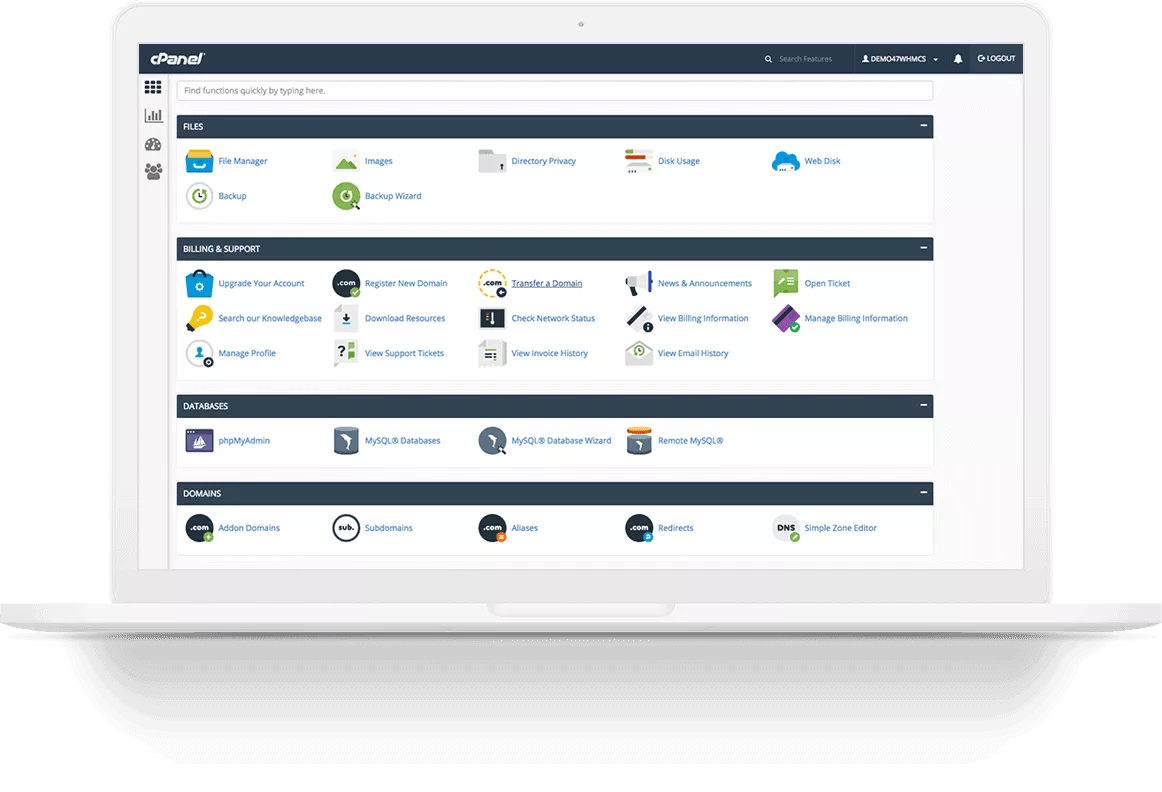This screenshot has width=1162, height=792.
Task: Focus the Search Features field in header
Action: click(x=810, y=59)
